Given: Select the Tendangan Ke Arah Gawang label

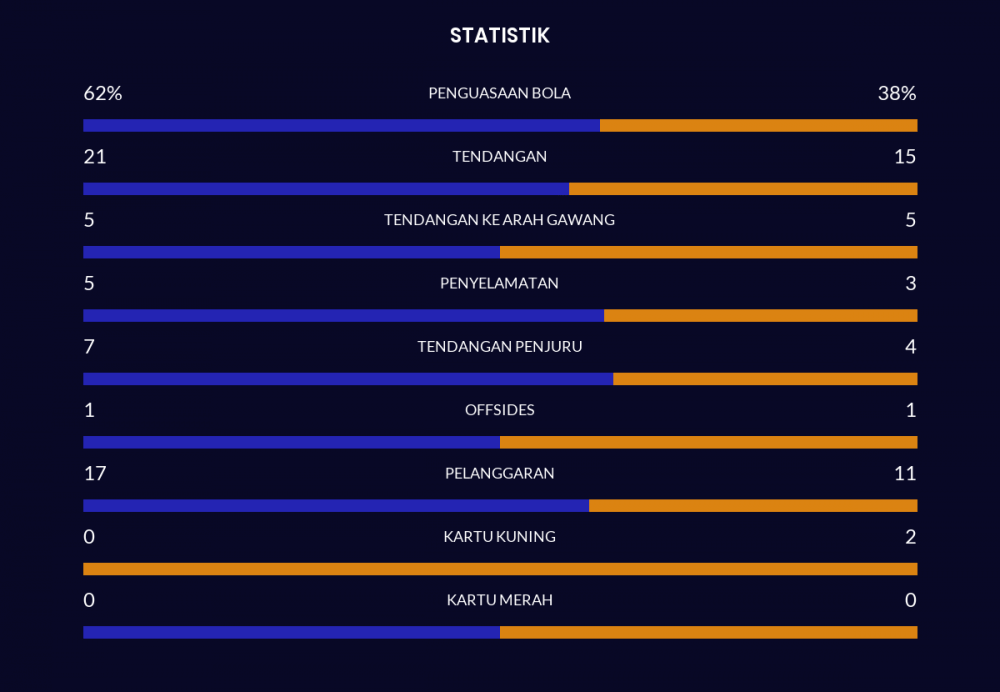Looking at the screenshot, I should click(499, 220).
